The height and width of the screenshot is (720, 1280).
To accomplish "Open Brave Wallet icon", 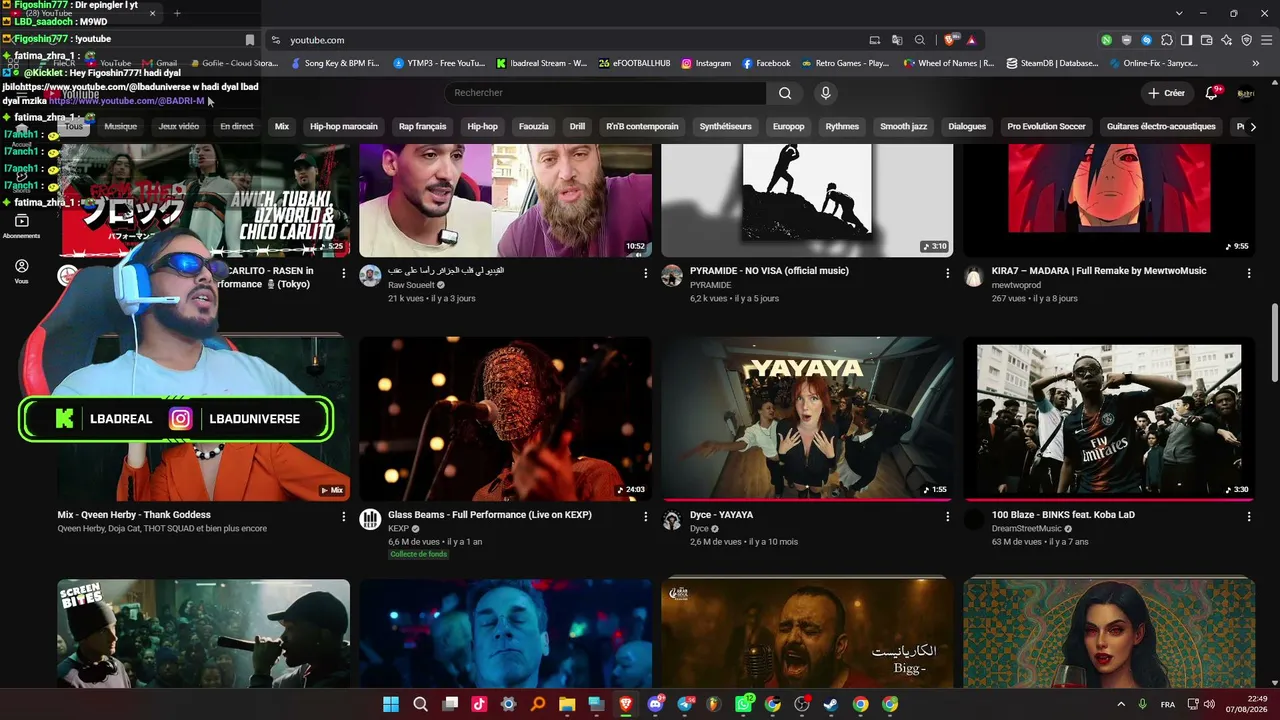I will pos(1206,40).
